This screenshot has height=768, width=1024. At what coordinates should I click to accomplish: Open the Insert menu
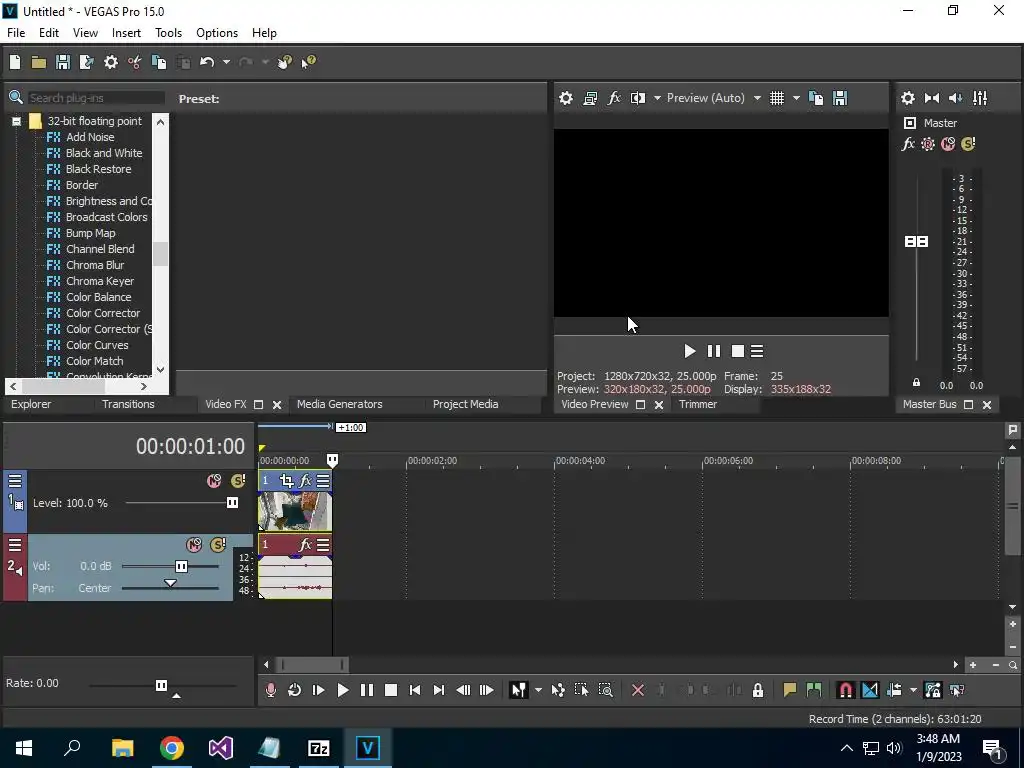[x=126, y=33]
